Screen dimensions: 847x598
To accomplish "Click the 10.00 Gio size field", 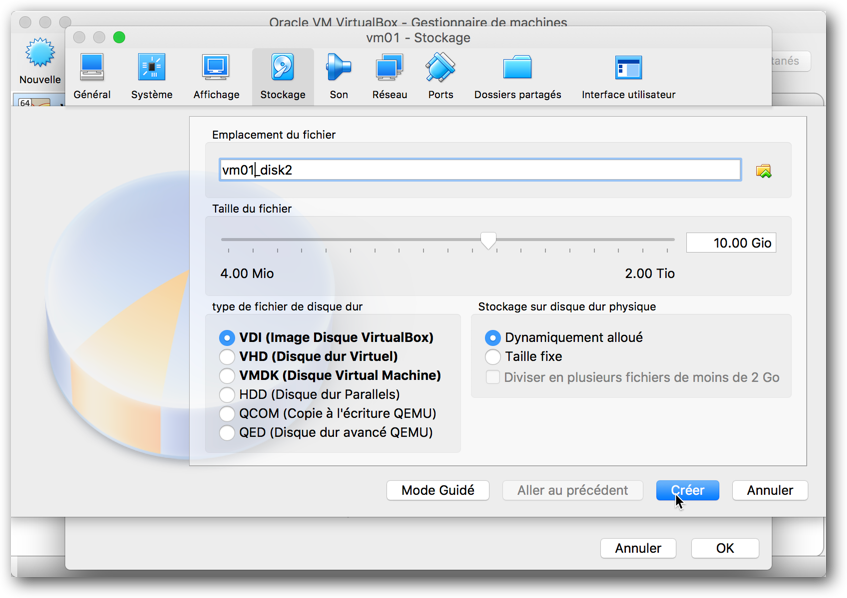I will pyautogui.click(x=731, y=243).
